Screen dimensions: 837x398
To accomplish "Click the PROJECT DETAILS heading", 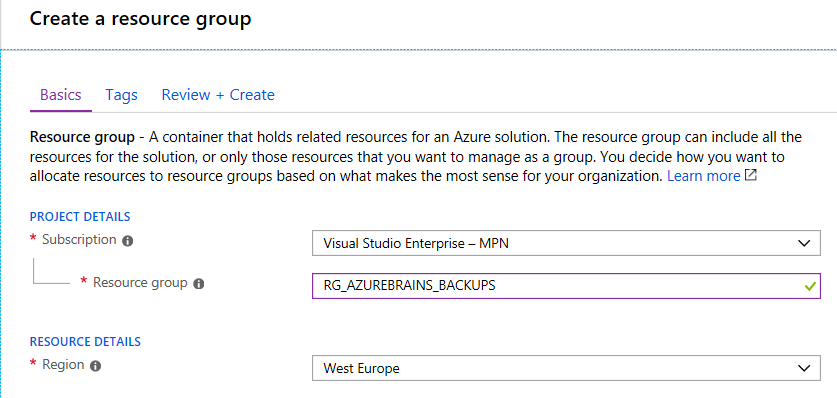I will [80, 217].
